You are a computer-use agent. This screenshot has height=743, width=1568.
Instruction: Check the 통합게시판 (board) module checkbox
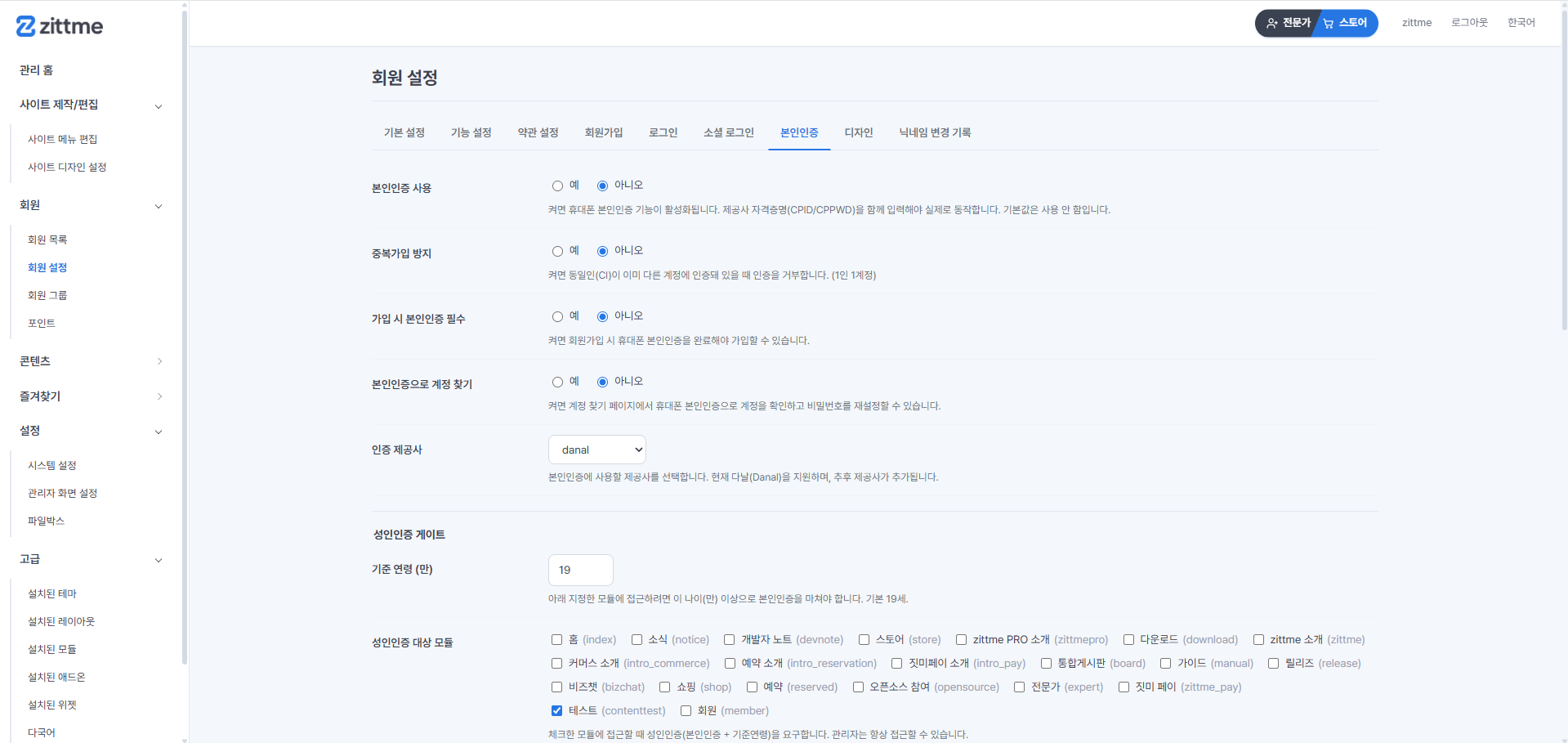click(1046, 664)
